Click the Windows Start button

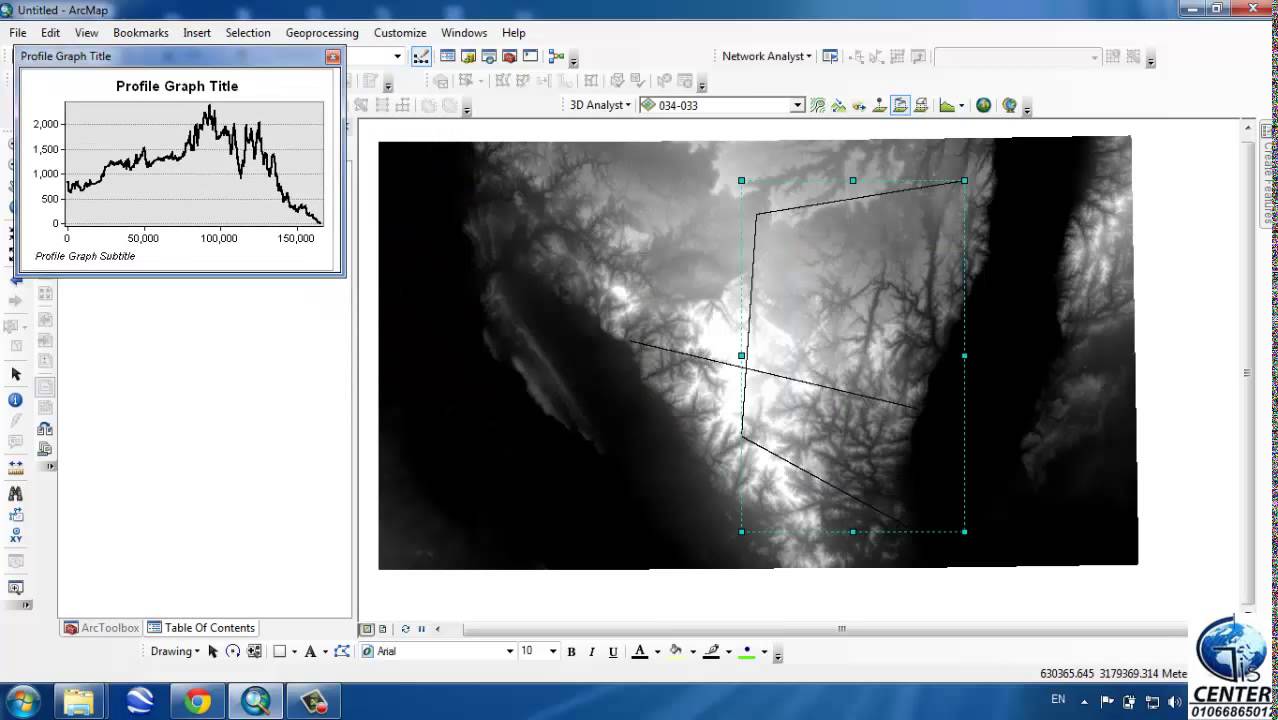tap(22, 700)
